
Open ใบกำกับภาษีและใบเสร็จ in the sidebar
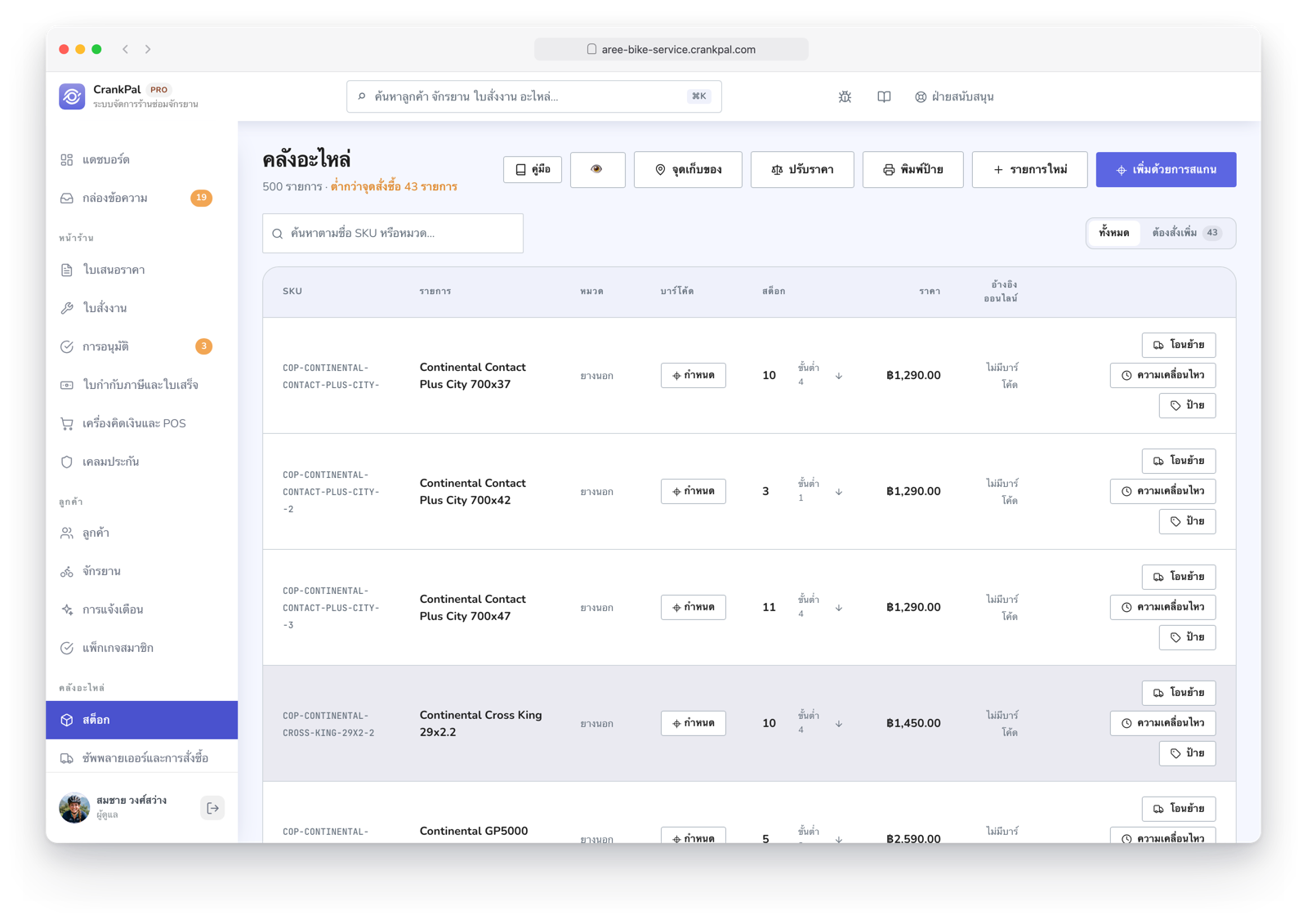pyautogui.click(x=141, y=385)
